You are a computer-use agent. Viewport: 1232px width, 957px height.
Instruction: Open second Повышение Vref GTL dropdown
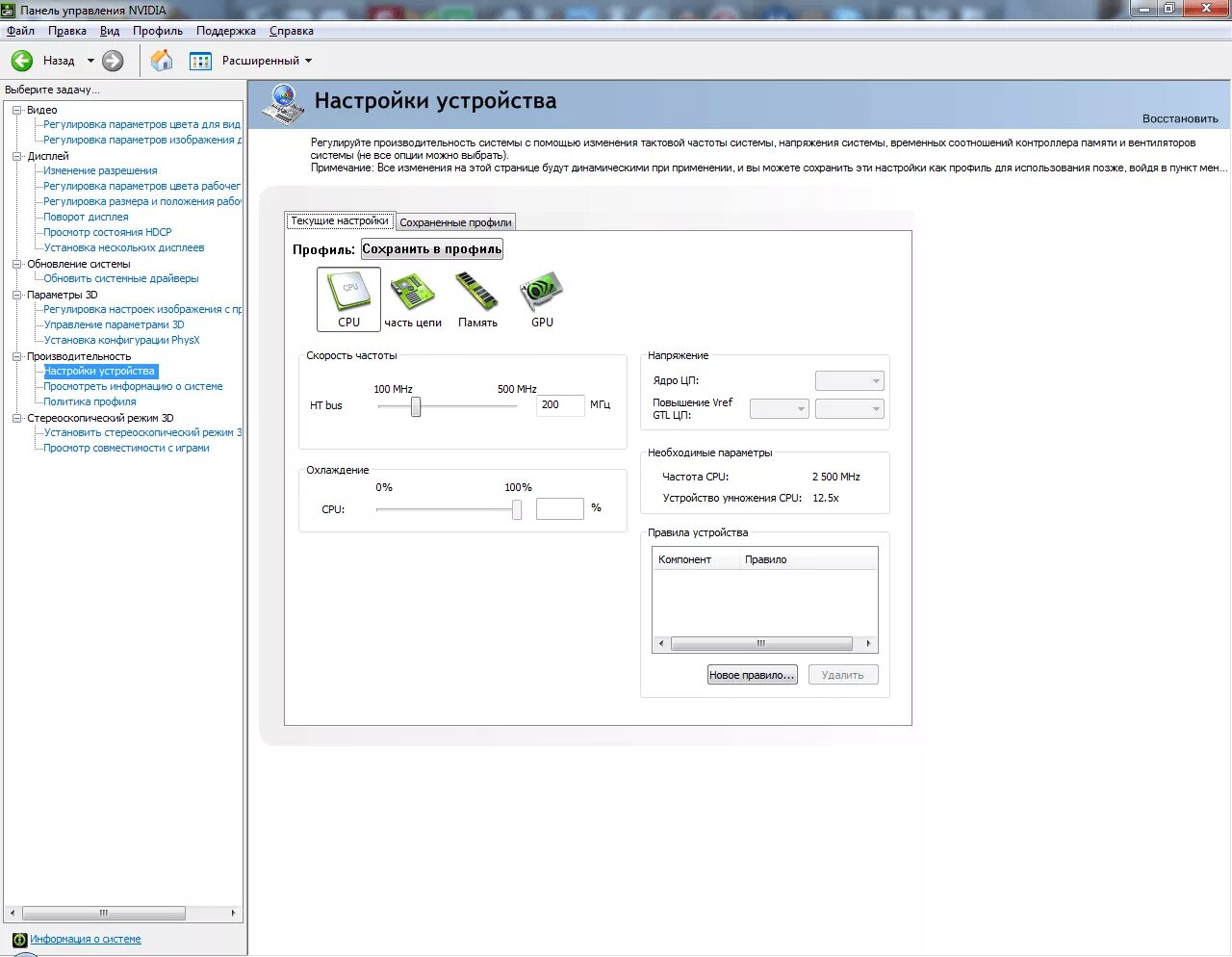pos(849,409)
